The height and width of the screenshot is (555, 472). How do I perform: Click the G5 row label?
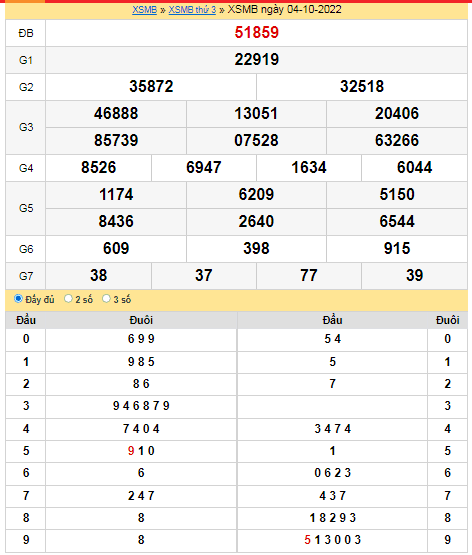[x=26, y=208]
